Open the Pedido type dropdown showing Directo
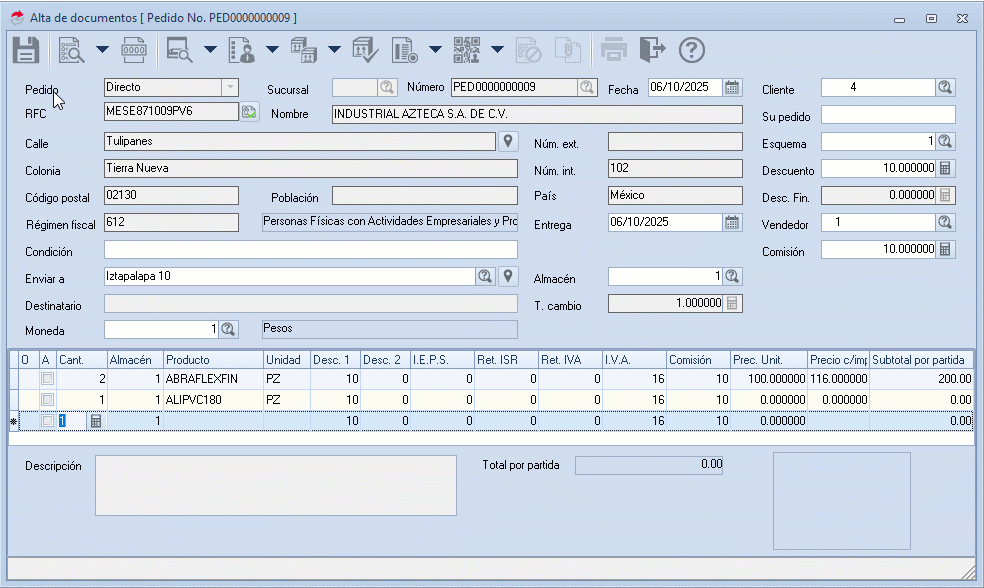 (x=230, y=87)
